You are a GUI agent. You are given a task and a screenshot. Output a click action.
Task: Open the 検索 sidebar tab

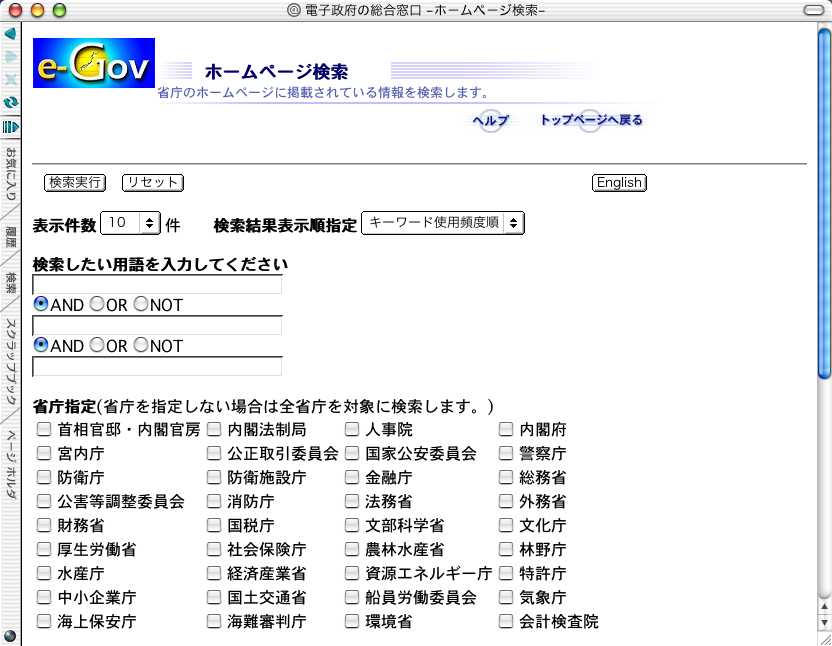10,283
